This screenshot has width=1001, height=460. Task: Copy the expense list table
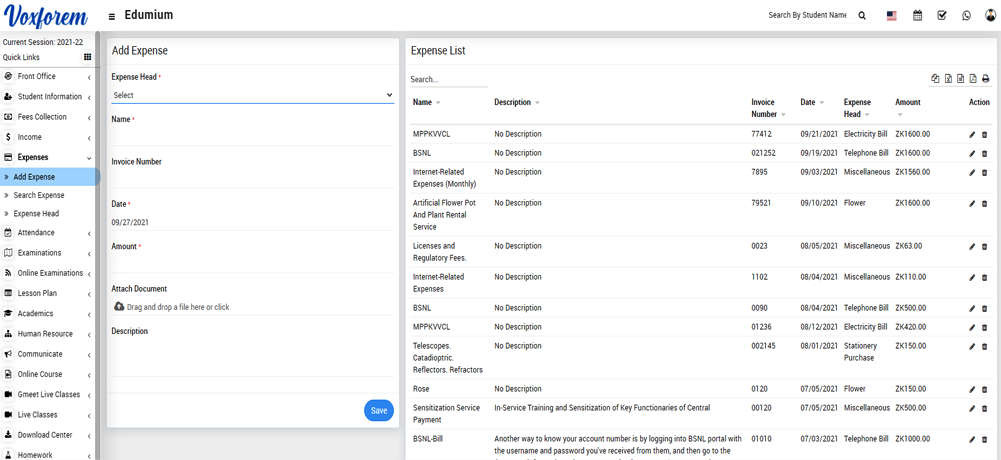pos(935,79)
